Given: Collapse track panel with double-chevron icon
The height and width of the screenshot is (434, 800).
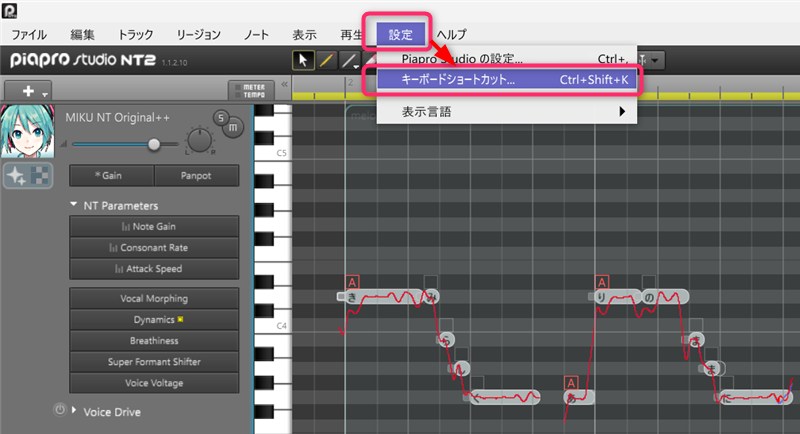Looking at the screenshot, I should pos(284,84).
